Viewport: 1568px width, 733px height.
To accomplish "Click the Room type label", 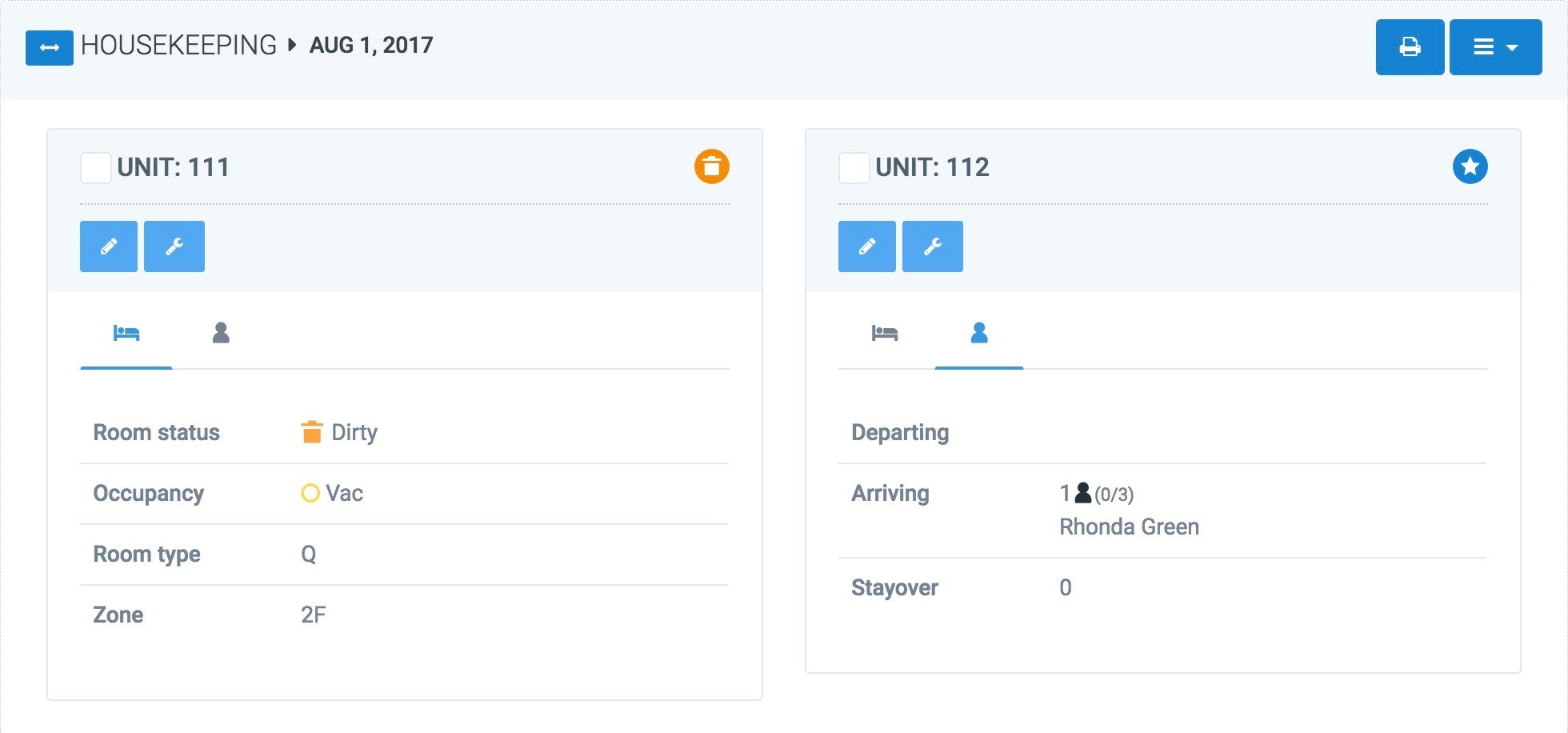I will point(146,555).
